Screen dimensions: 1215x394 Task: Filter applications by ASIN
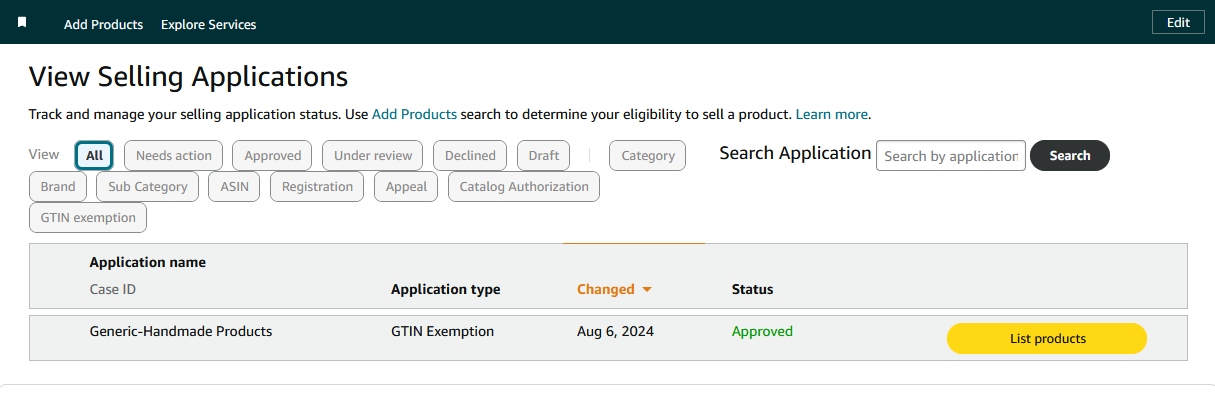[x=234, y=186]
